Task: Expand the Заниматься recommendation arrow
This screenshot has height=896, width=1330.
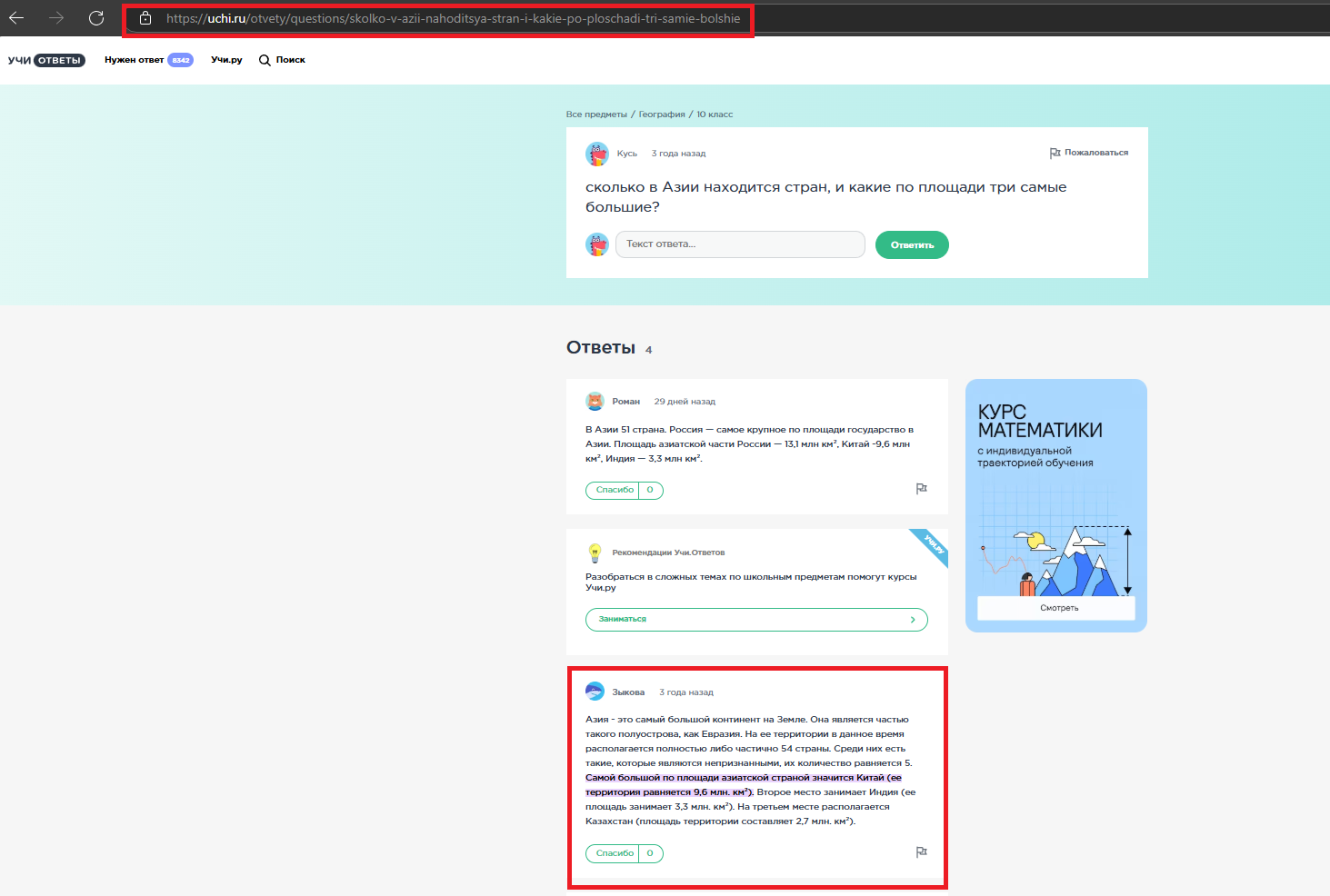Action: point(913,620)
